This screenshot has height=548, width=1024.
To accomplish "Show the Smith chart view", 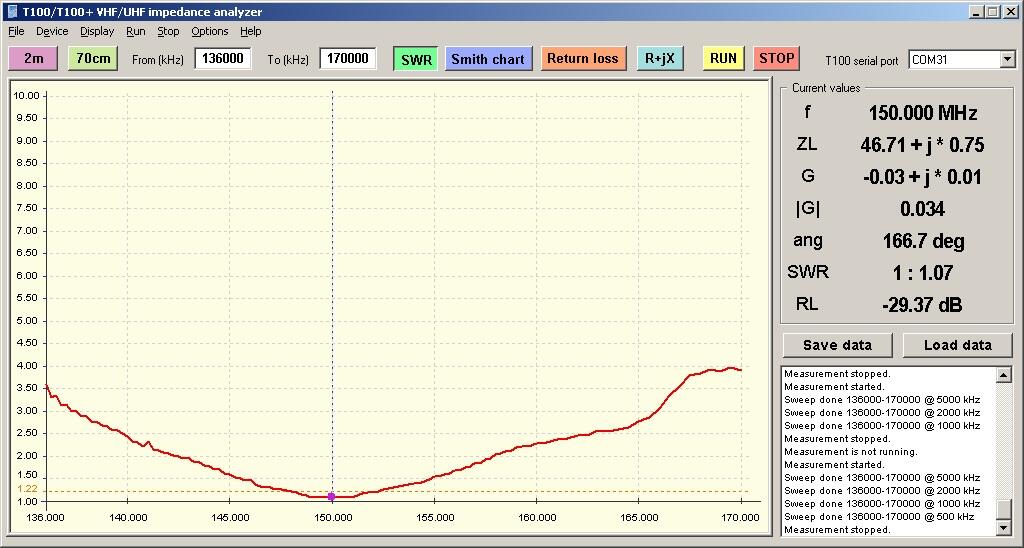I will (487, 59).
